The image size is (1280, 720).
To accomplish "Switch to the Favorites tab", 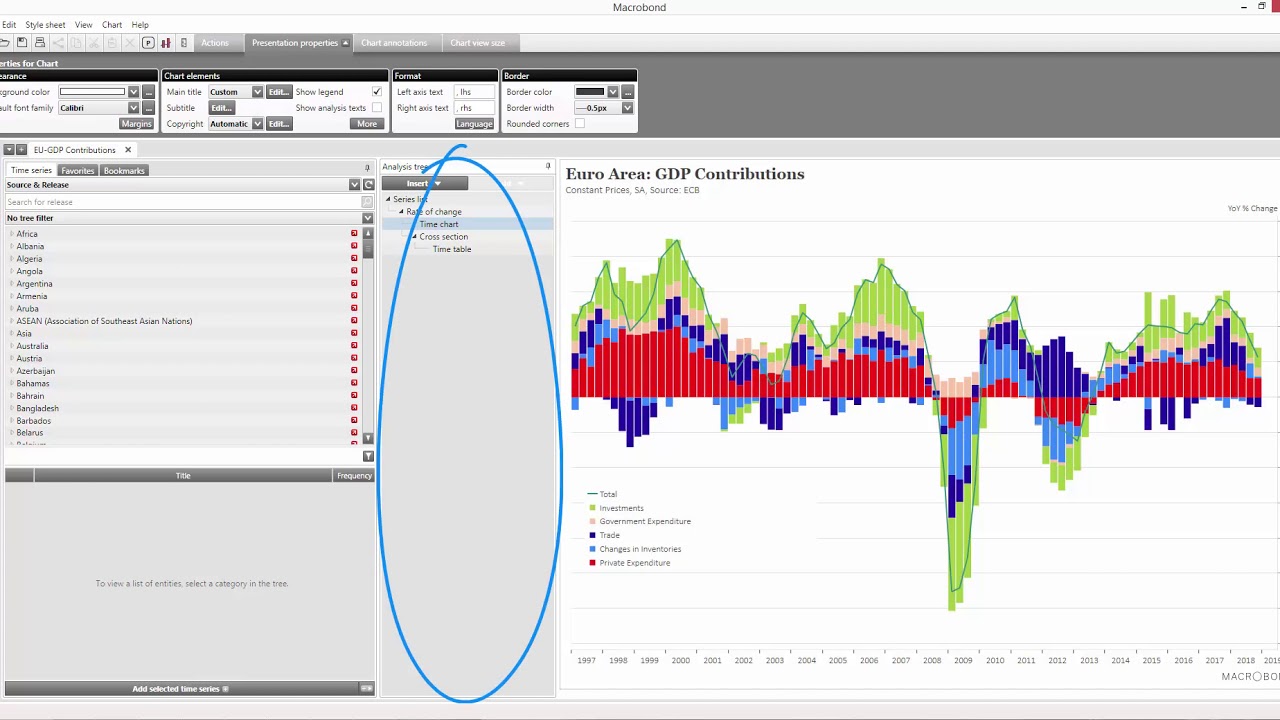I will coord(77,171).
